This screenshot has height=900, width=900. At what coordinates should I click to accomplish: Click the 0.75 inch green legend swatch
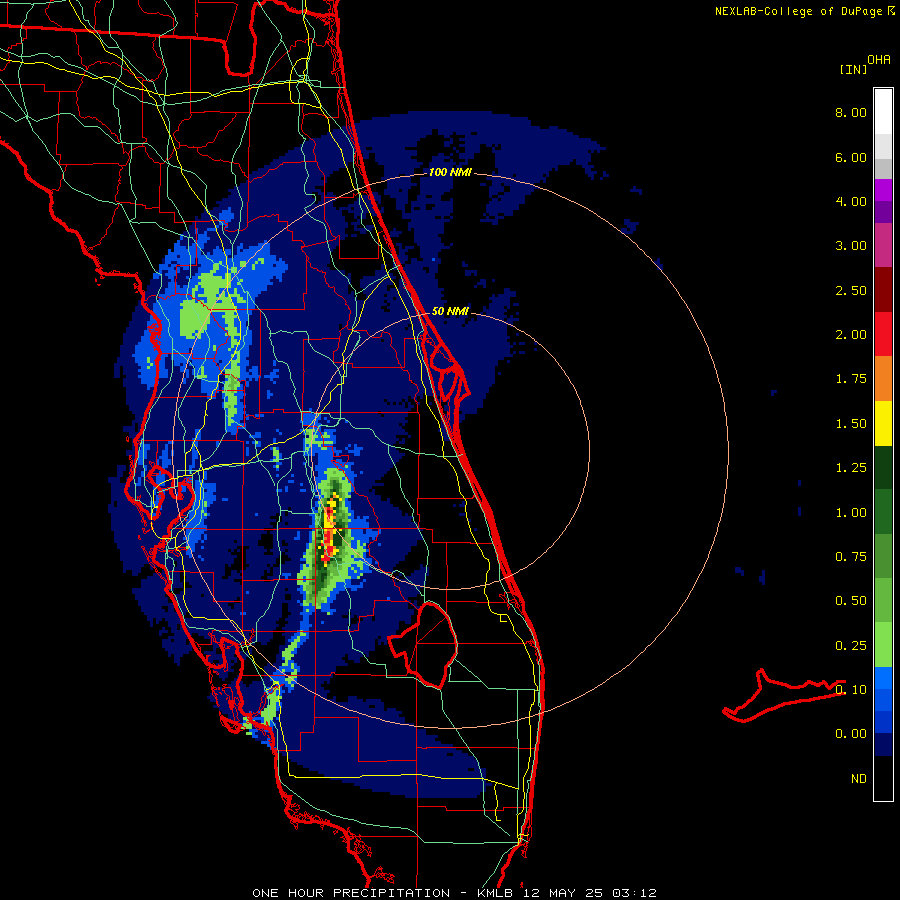(883, 557)
